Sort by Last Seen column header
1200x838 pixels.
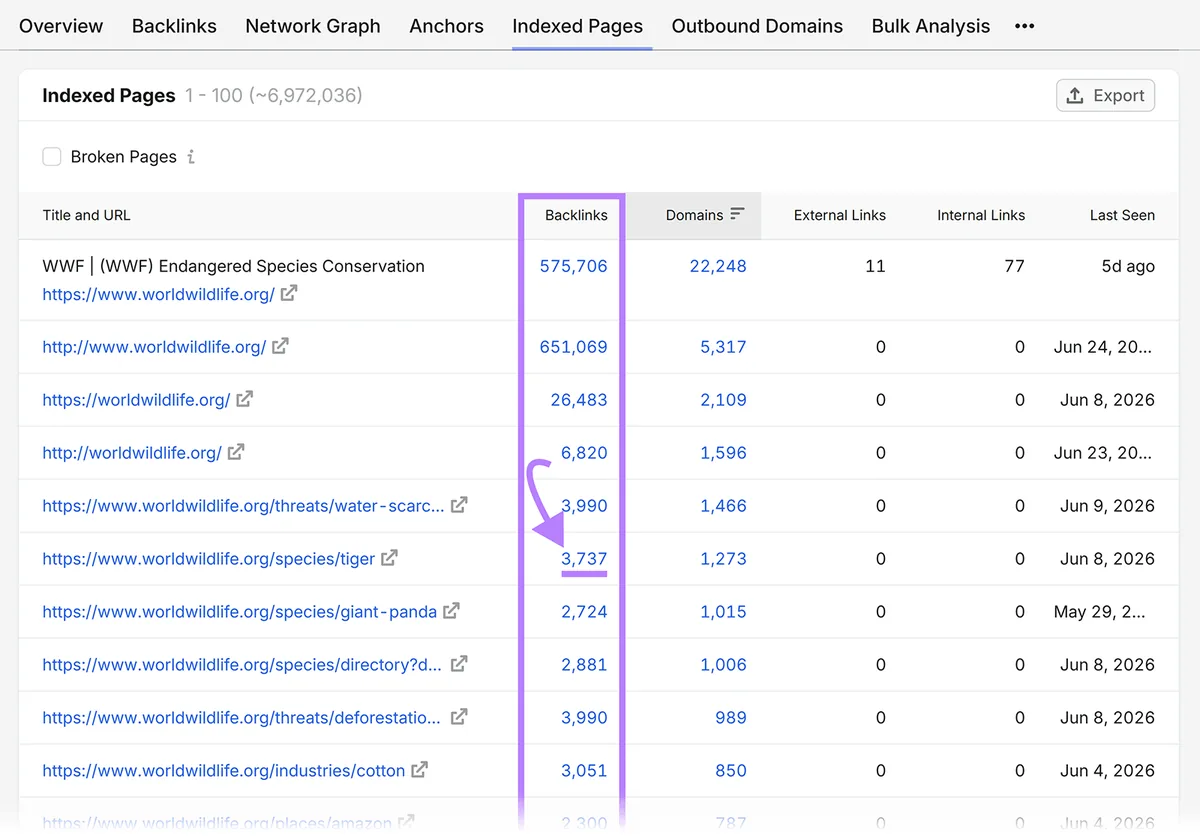pyautogui.click(x=1122, y=215)
